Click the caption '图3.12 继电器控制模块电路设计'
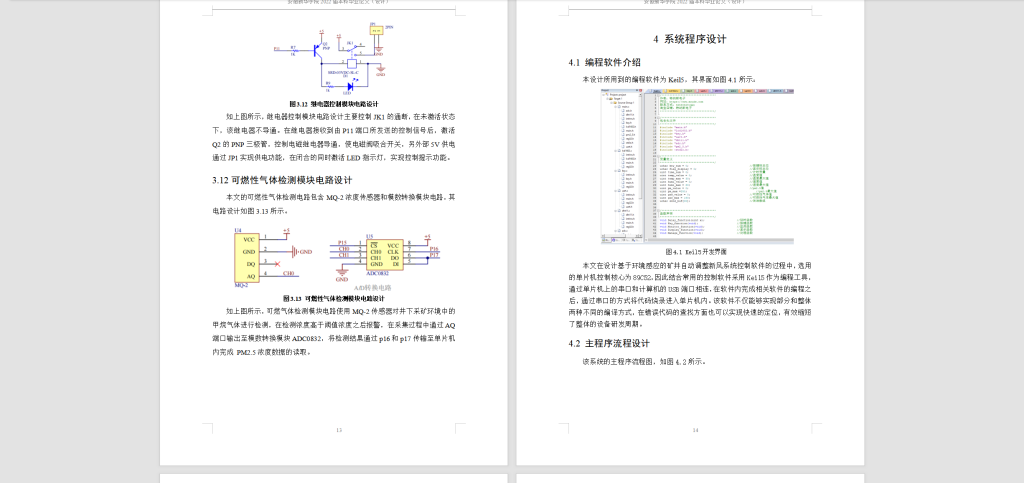The width and height of the screenshot is (1024, 483). click(334, 104)
